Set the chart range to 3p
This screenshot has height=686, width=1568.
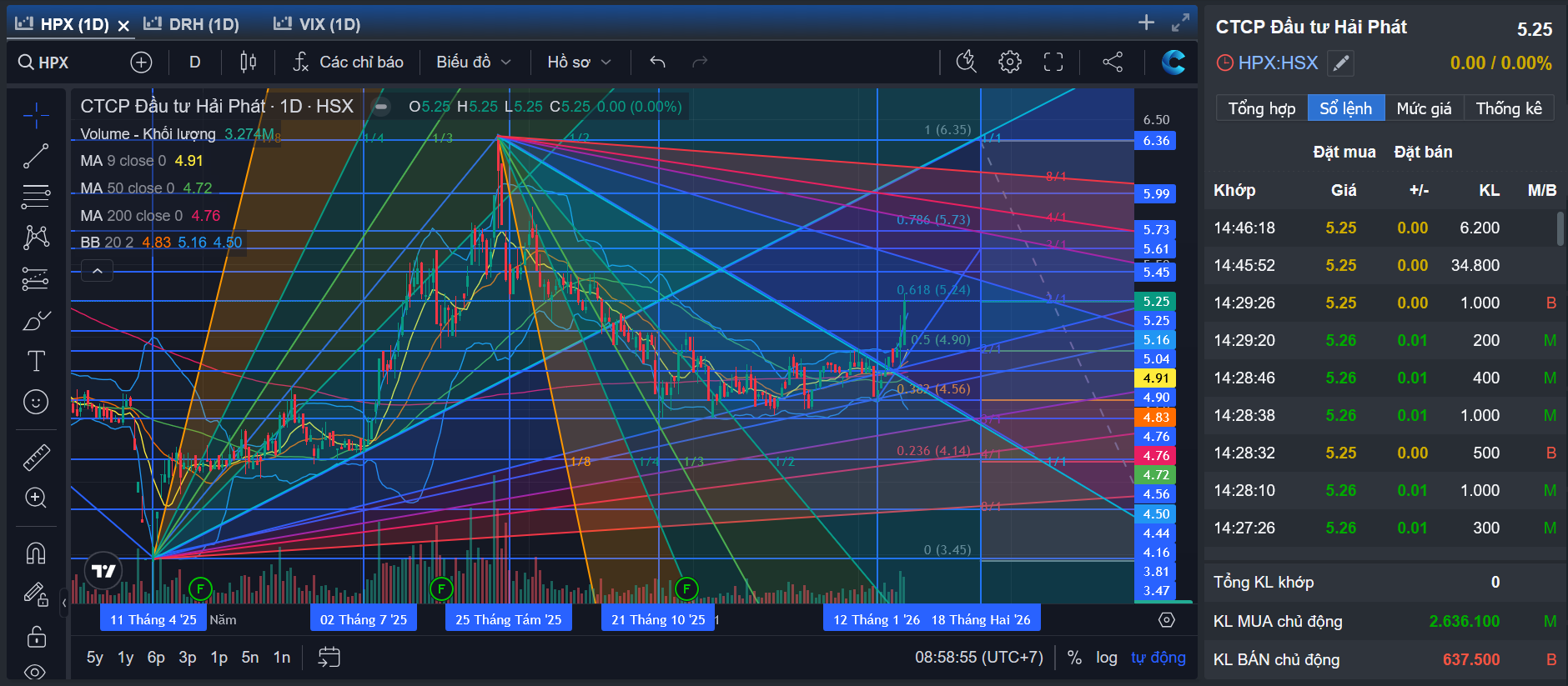[x=188, y=658]
